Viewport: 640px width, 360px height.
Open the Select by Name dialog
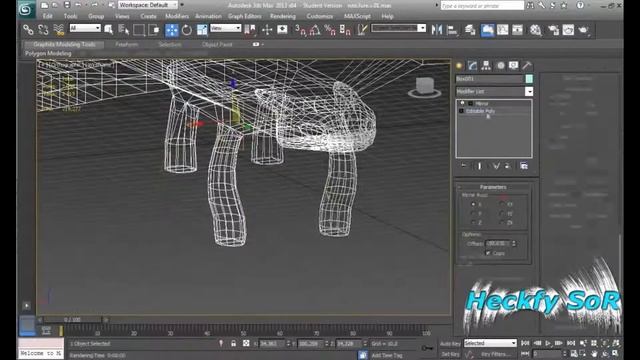[x=123, y=30]
